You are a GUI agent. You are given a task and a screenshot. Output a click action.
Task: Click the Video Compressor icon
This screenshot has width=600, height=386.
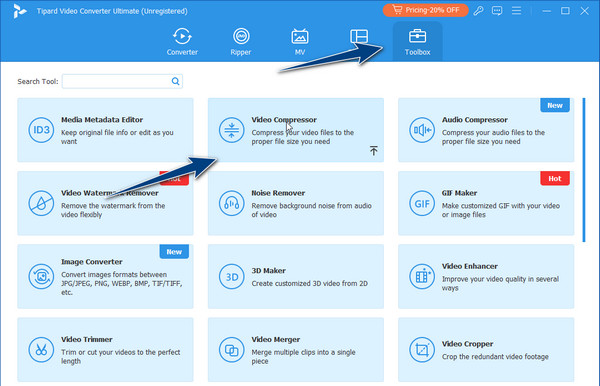232,130
